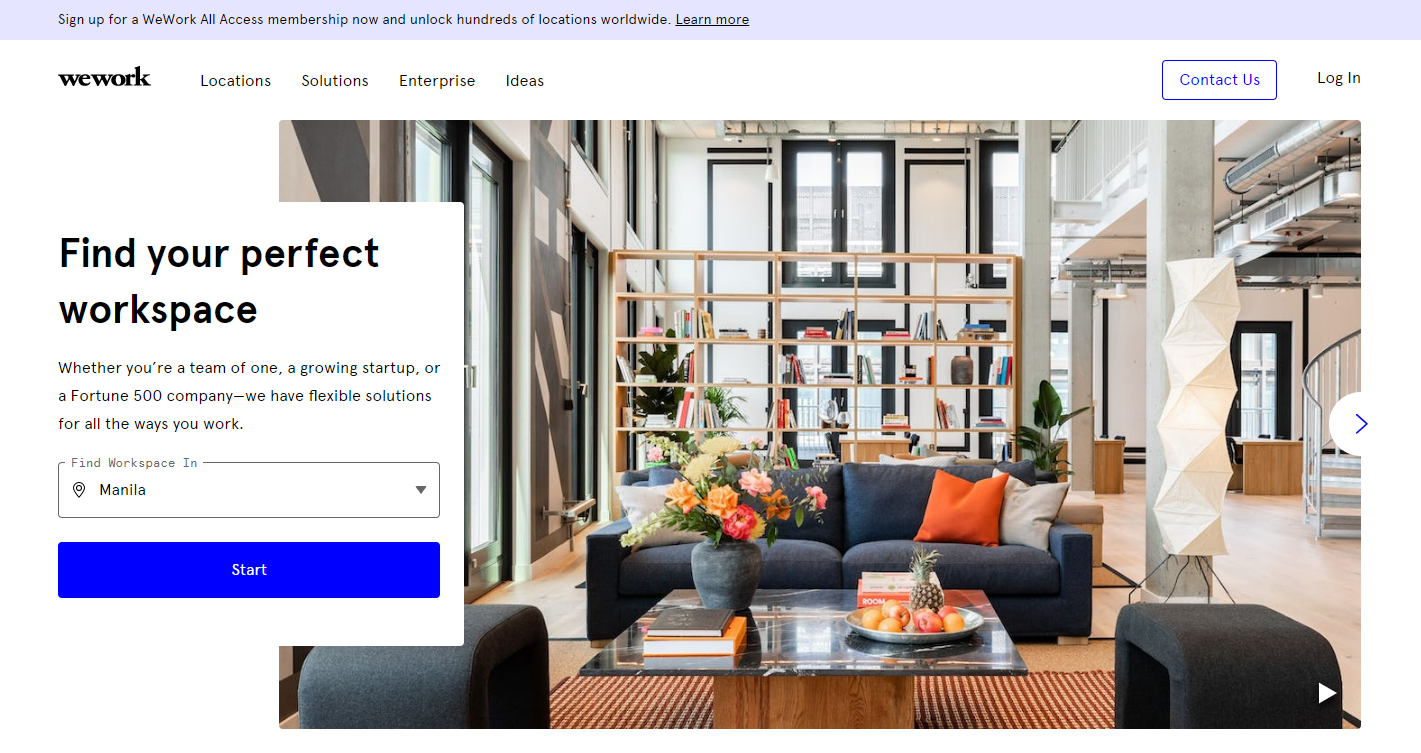The width and height of the screenshot is (1421, 753).
Task: Click the Log In link
Action: (1339, 78)
